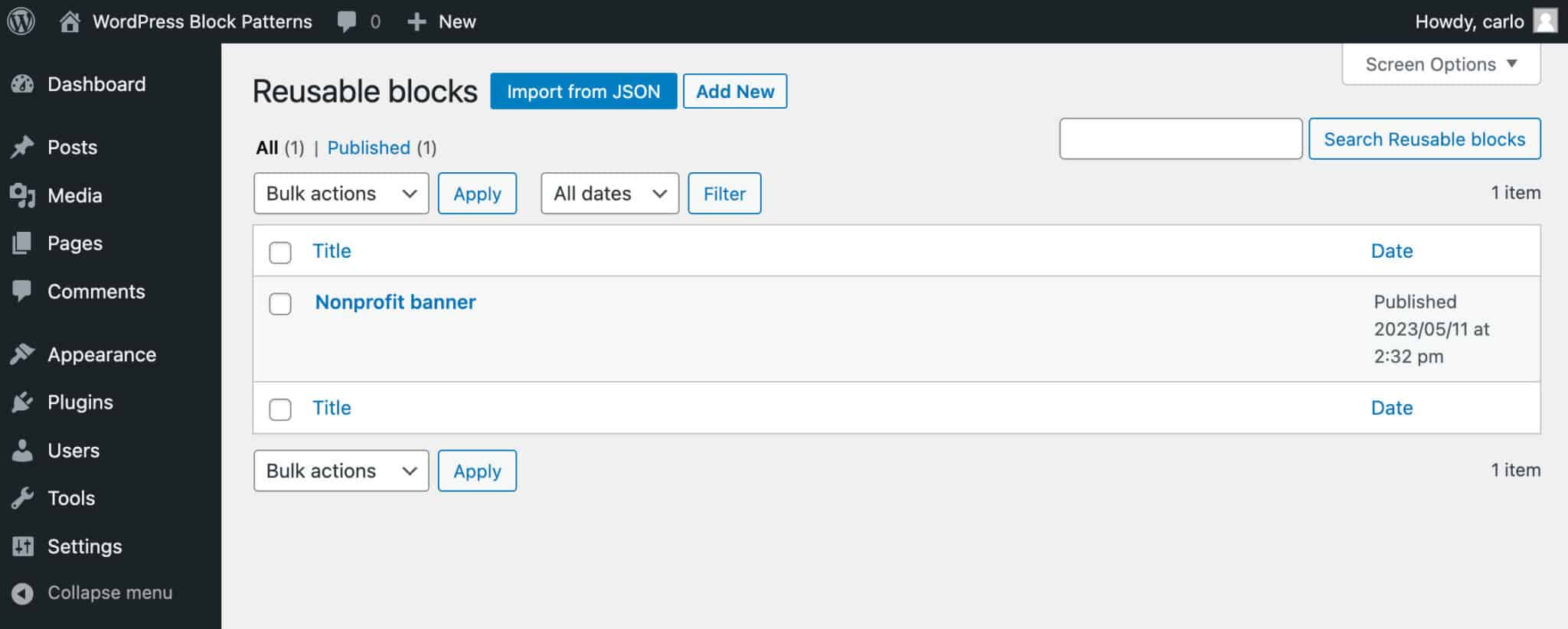Open the Bulk actions dropdown
Screen dimensions: 1568x629
click(341, 194)
